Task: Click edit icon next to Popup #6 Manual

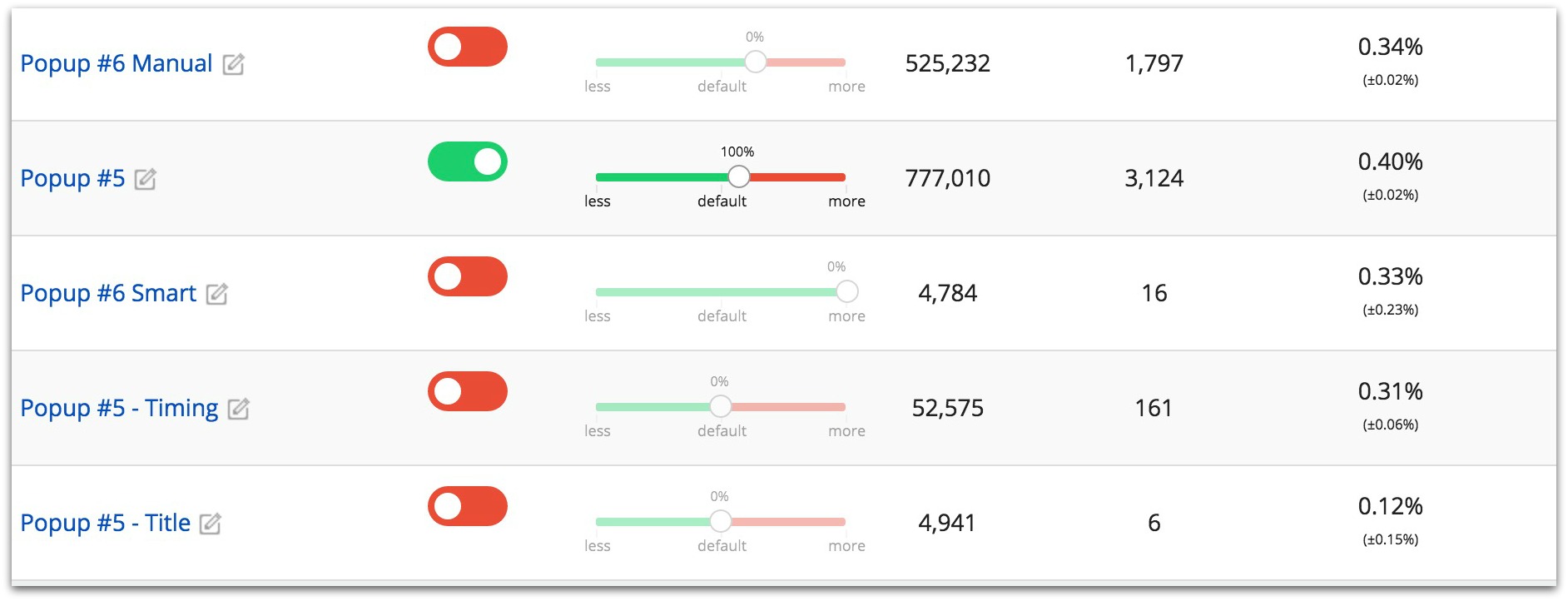Action: [x=233, y=64]
